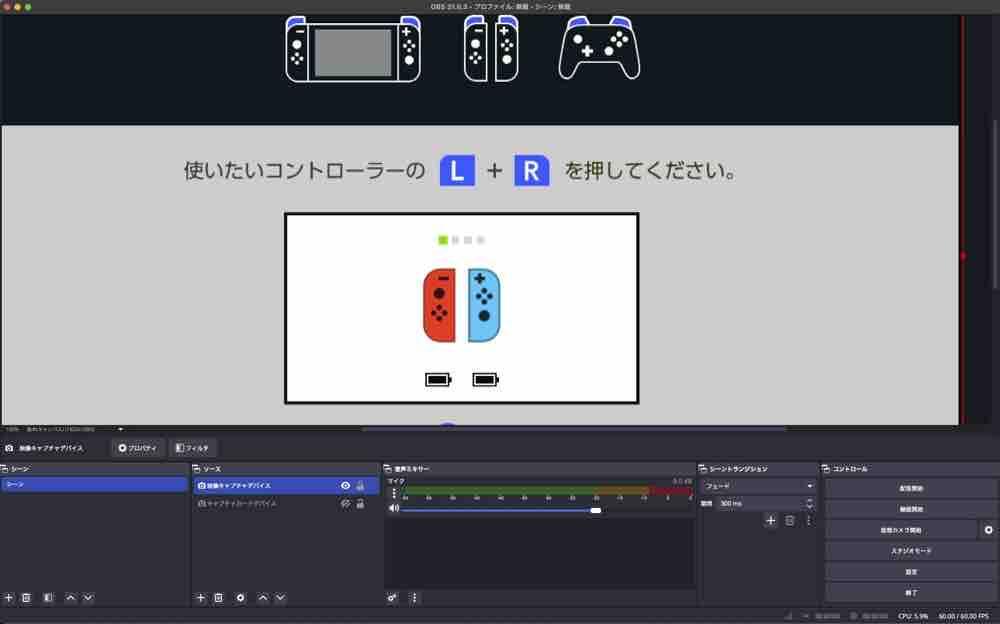1000x624 pixels.
Task: Click the preview horizontal scrollbar
Action: [x=574, y=429]
